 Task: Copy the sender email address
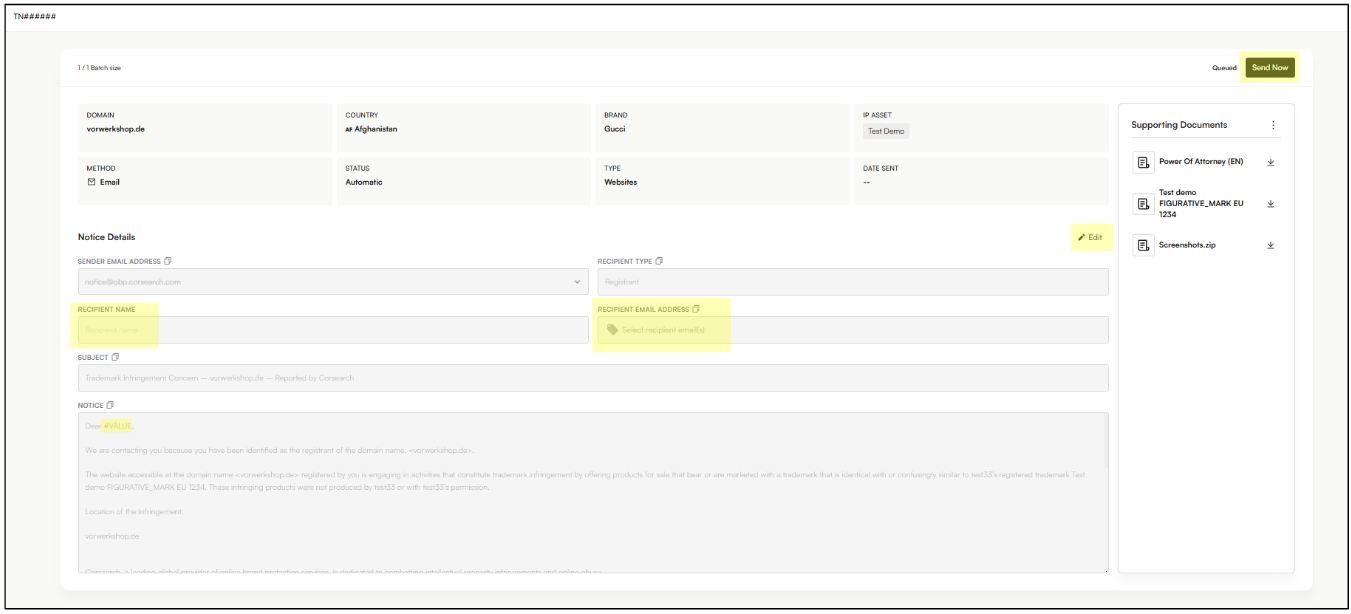click(x=168, y=261)
